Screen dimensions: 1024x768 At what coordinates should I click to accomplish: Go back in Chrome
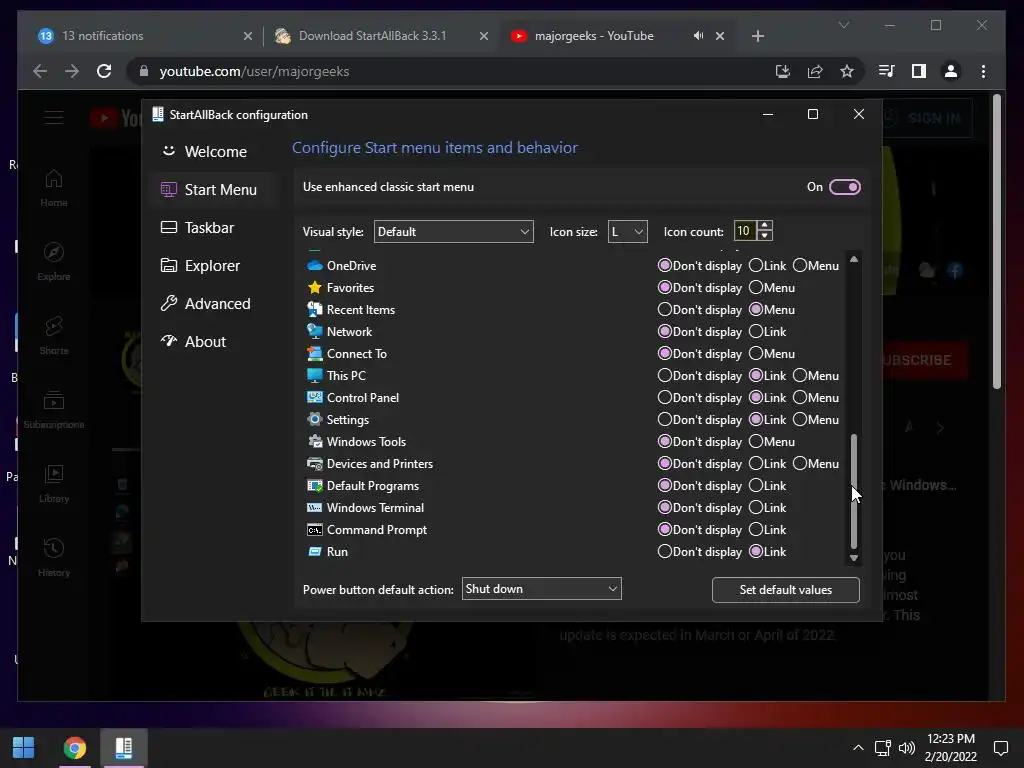click(40, 71)
